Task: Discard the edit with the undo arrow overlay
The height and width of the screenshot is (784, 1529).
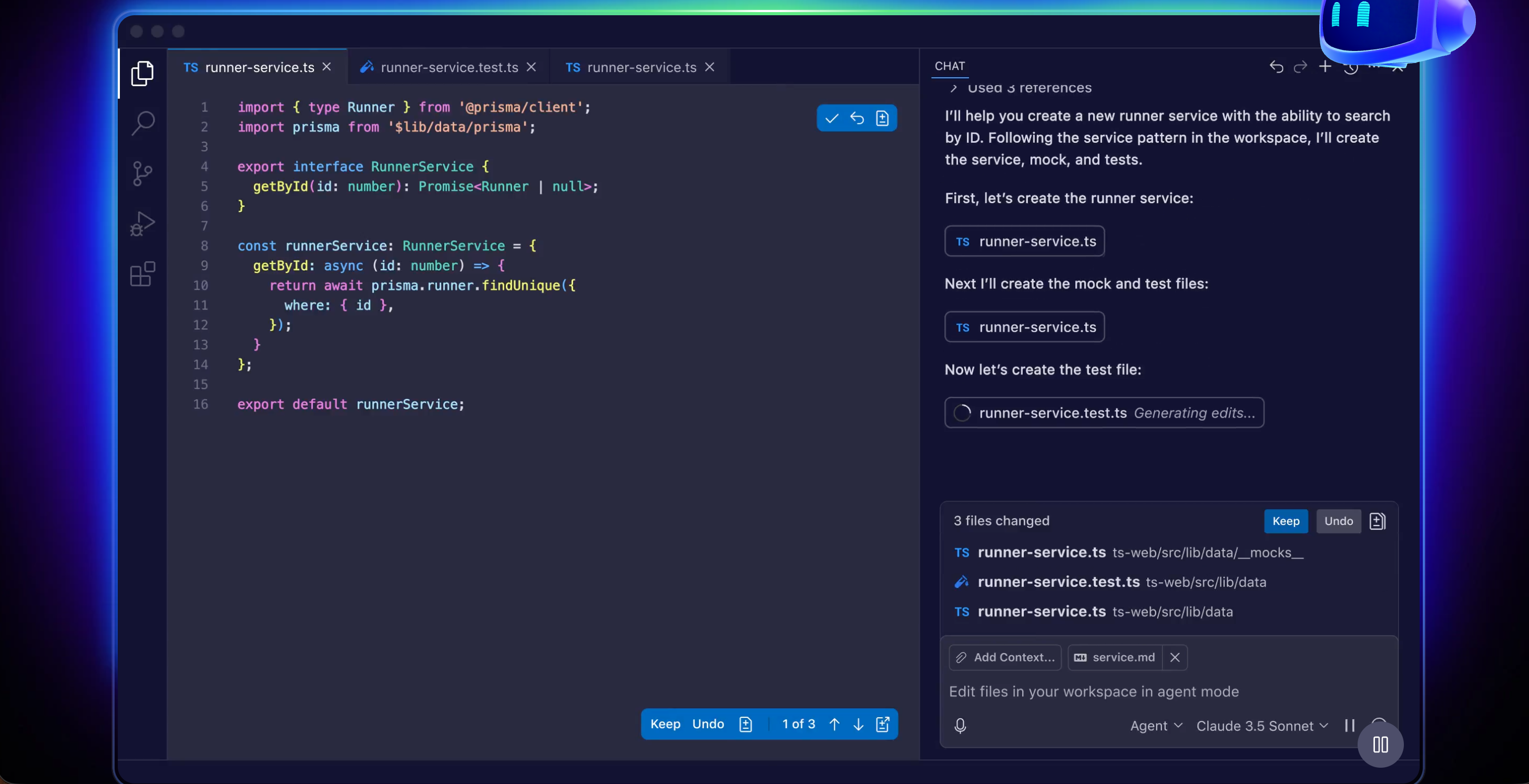Action: (857, 118)
